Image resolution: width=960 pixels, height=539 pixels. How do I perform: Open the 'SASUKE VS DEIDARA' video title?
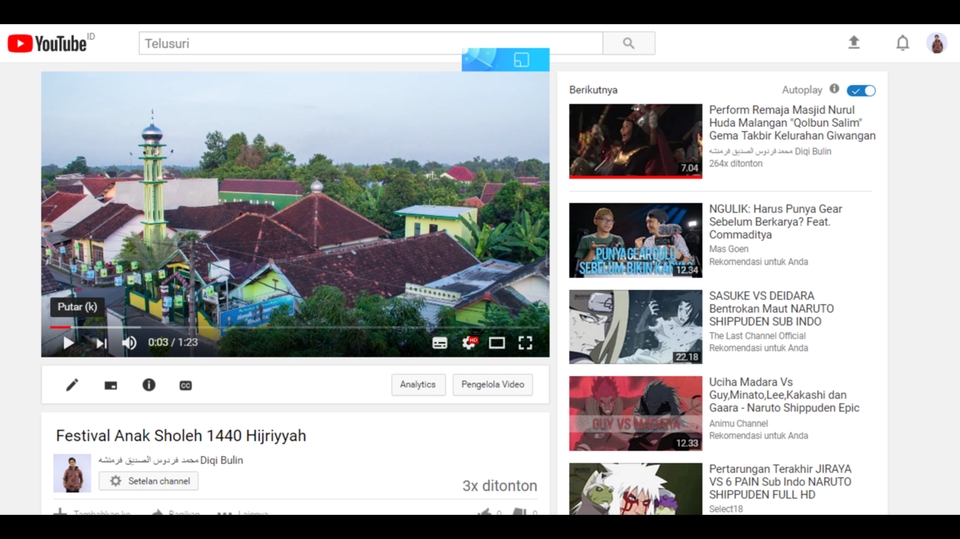tap(771, 309)
